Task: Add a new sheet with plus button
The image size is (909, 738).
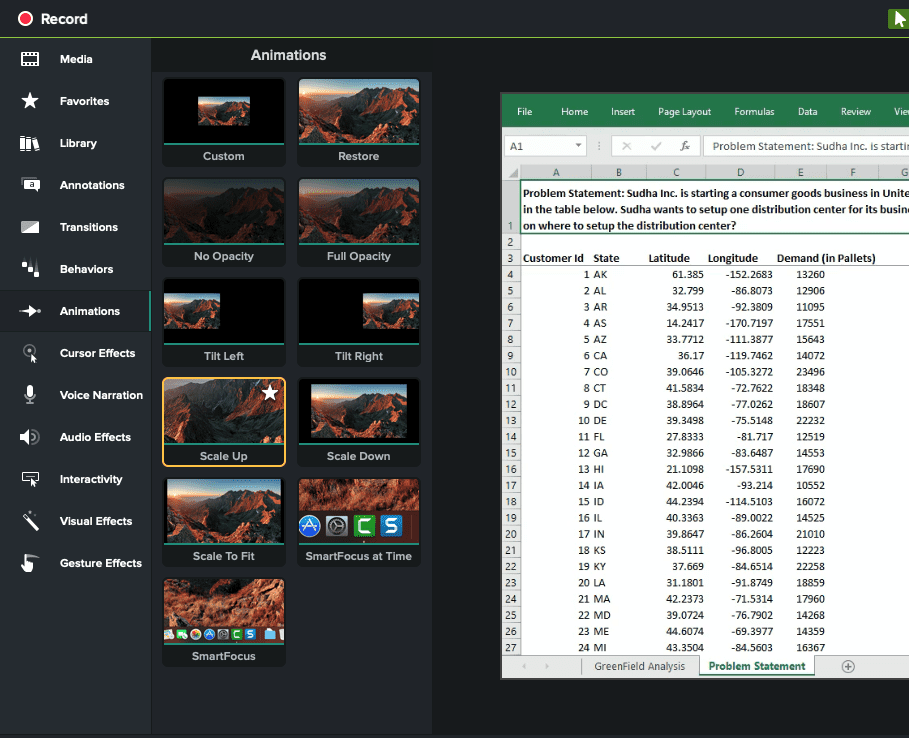Action: tap(848, 666)
